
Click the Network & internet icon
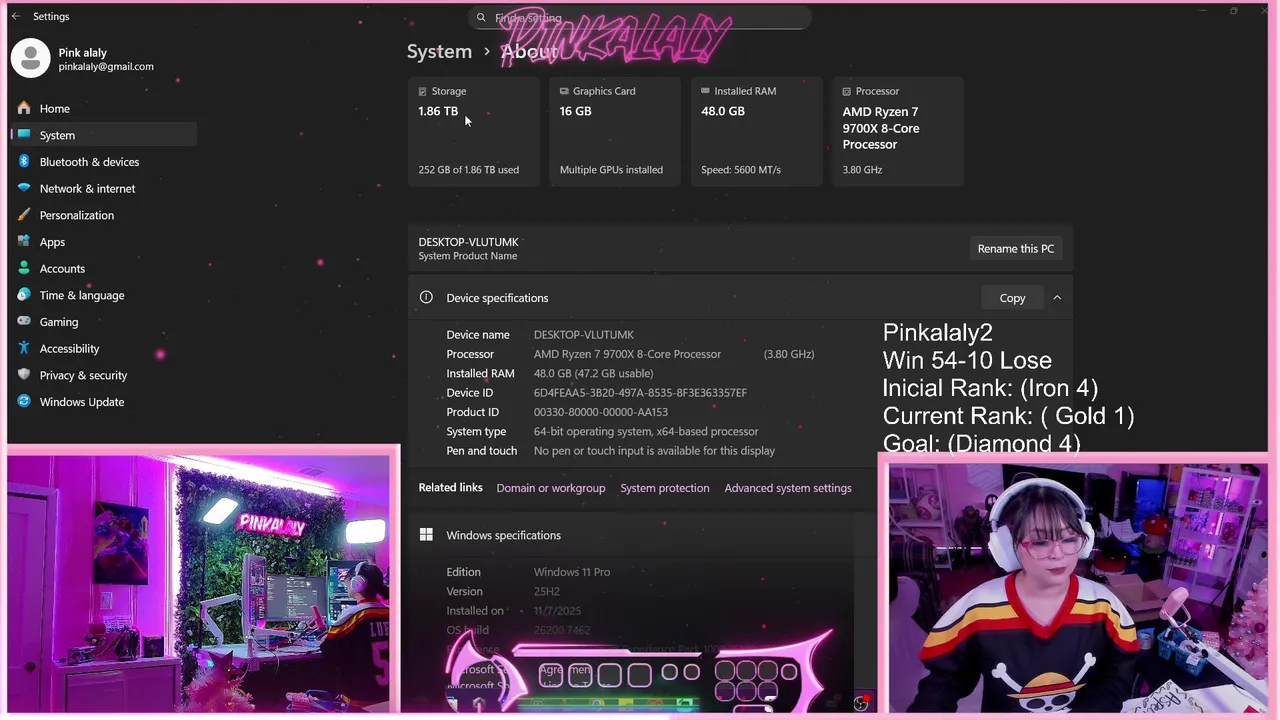pyautogui.click(x=24, y=188)
